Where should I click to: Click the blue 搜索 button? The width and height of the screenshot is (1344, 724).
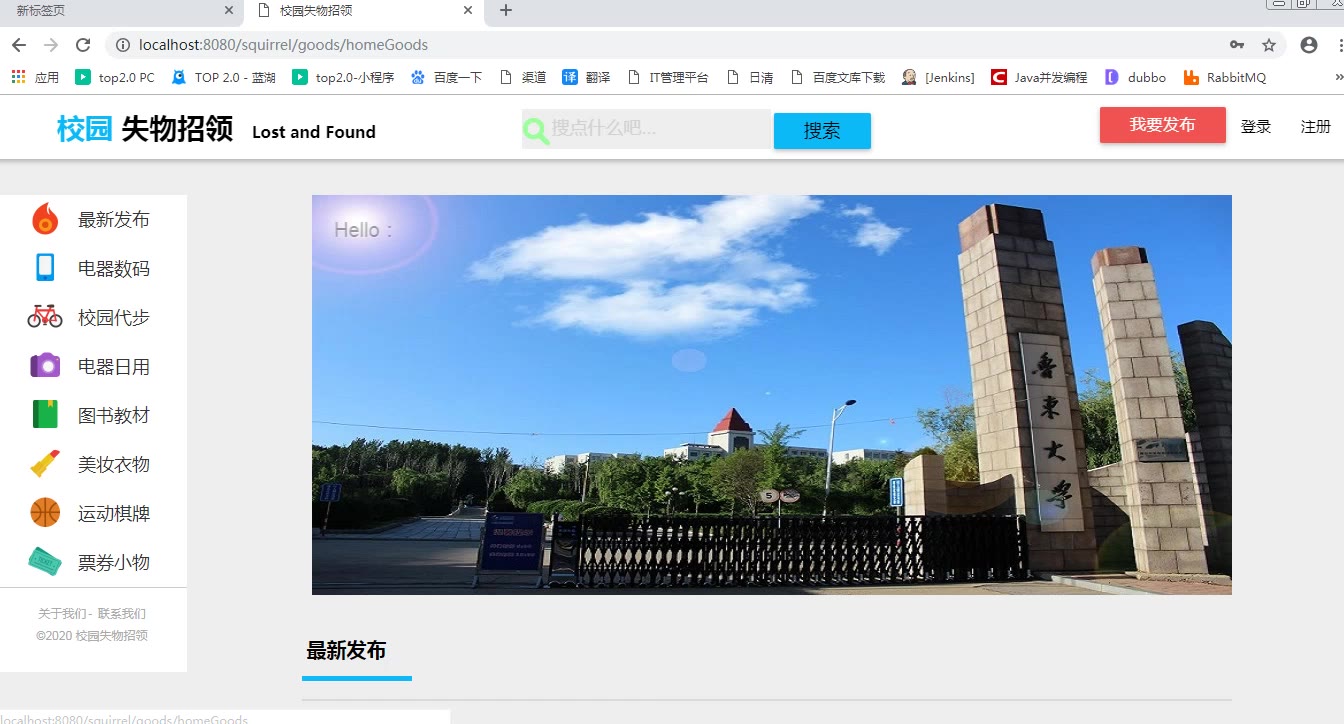(822, 131)
